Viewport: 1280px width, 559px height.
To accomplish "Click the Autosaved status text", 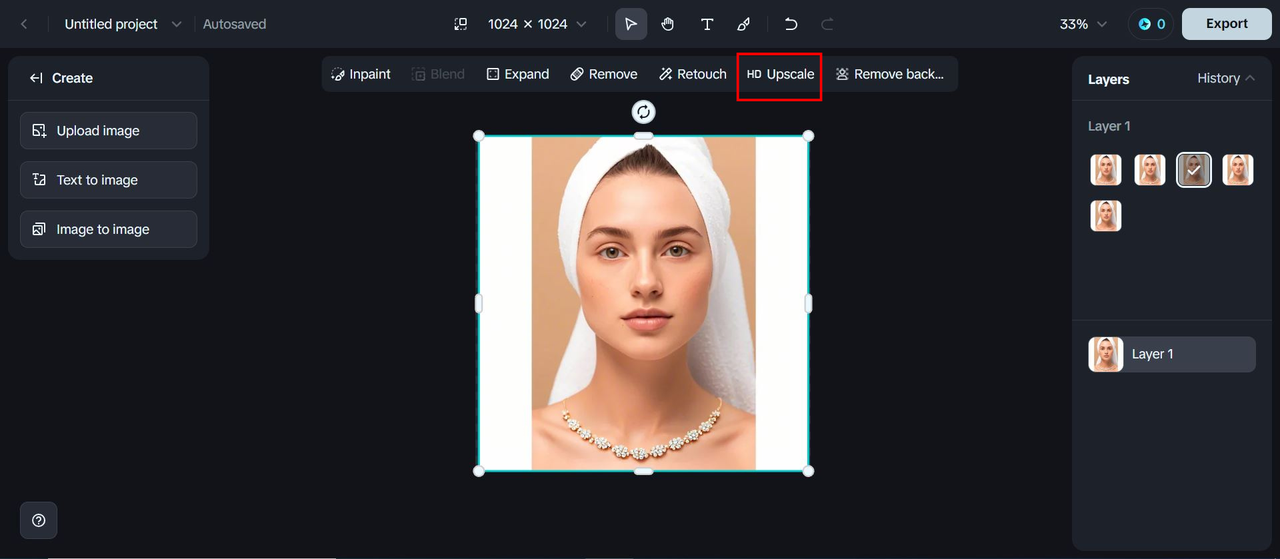I will click(234, 24).
